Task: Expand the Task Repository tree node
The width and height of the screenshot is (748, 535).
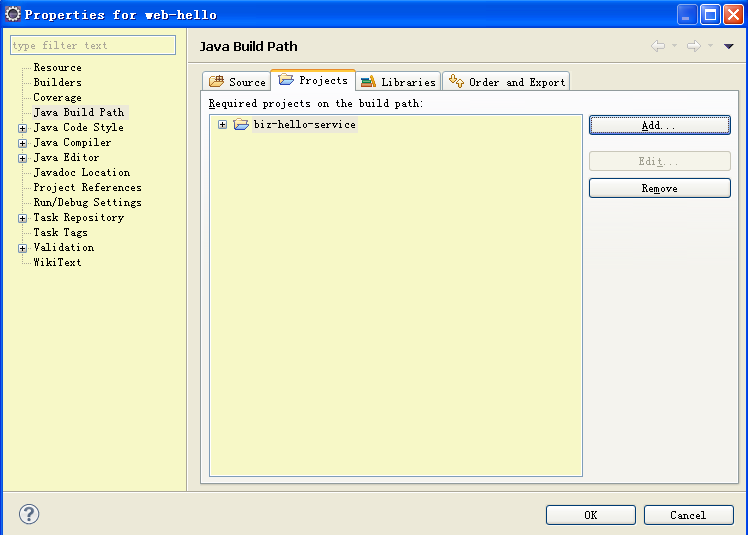Action: [22, 218]
